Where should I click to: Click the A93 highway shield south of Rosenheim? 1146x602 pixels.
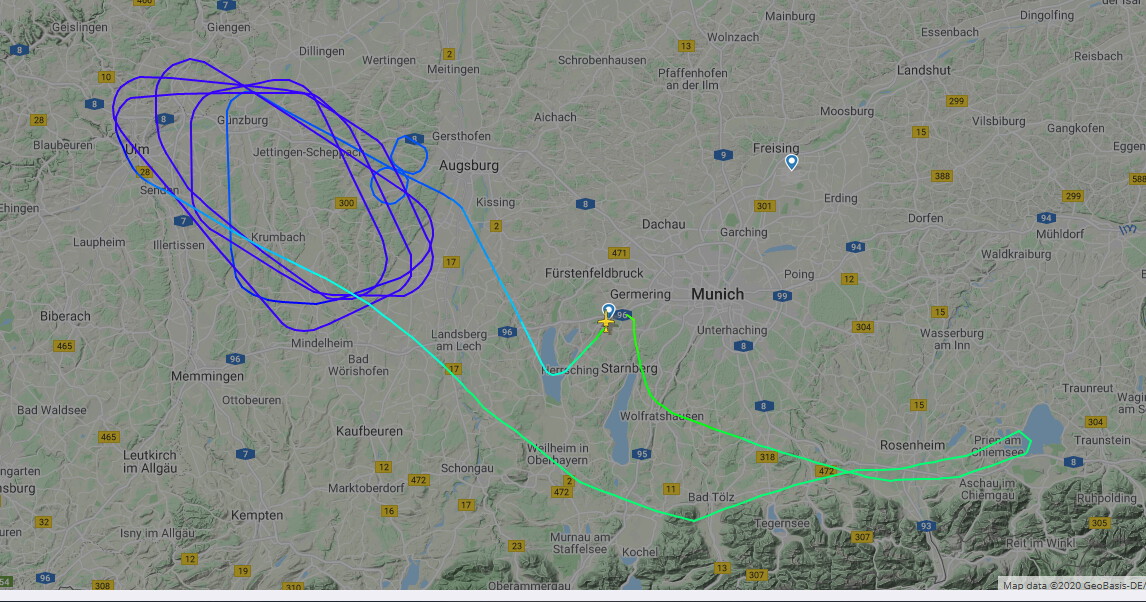(926, 526)
